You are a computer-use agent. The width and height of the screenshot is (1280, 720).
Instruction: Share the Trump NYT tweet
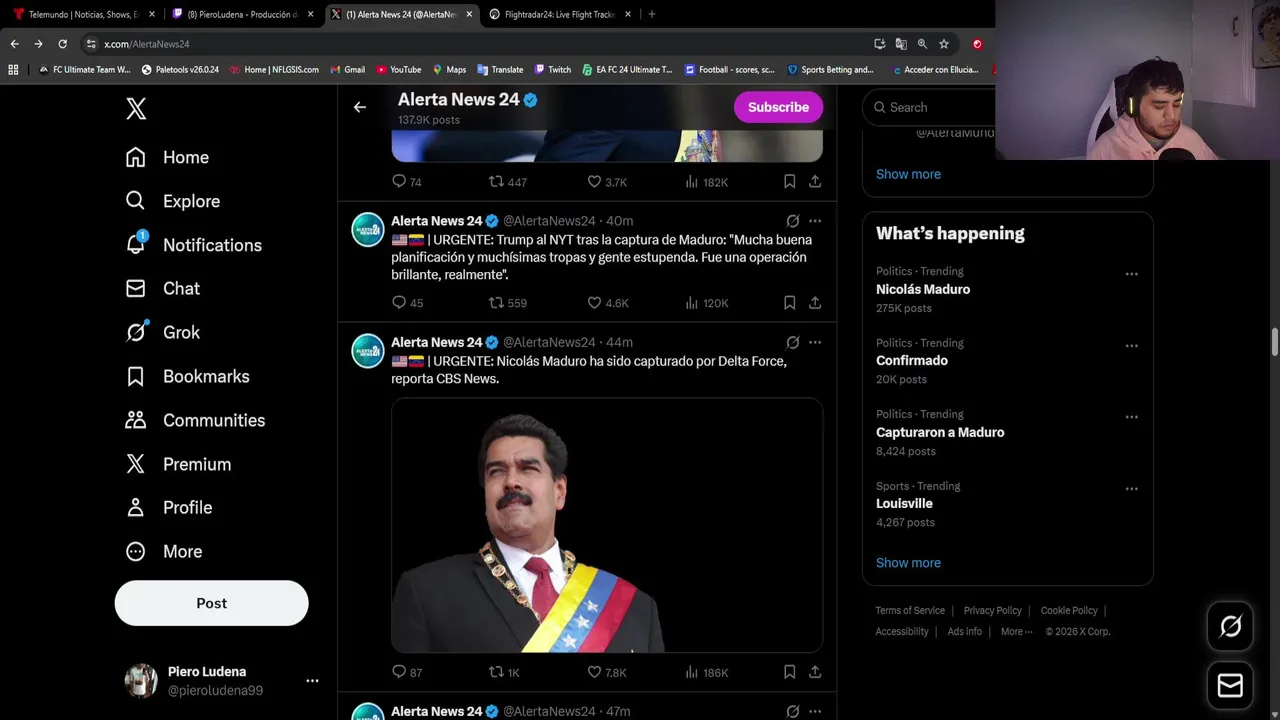tap(815, 303)
